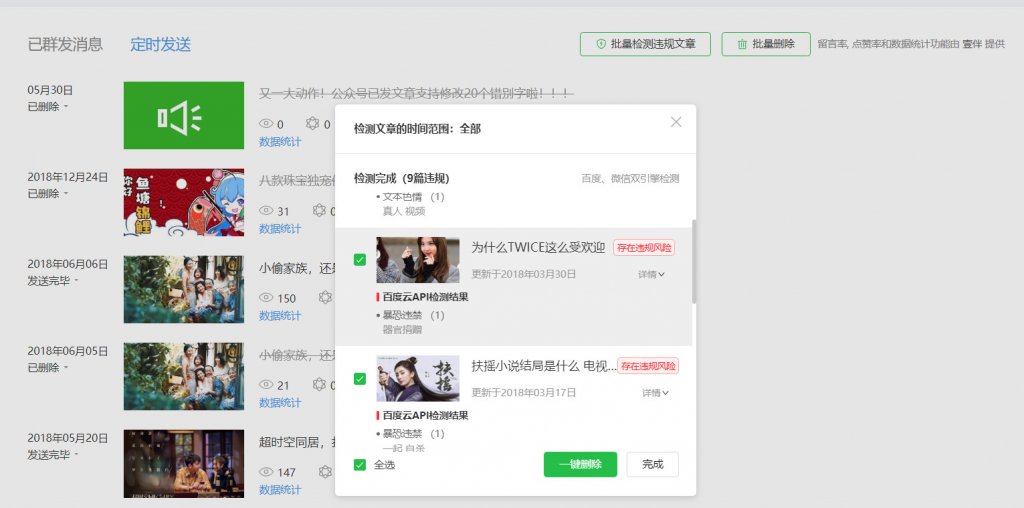This screenshot has height=508, width=1024.
Task: Open 数据统计 link for 05月30日 post
Action: [280, 142]
